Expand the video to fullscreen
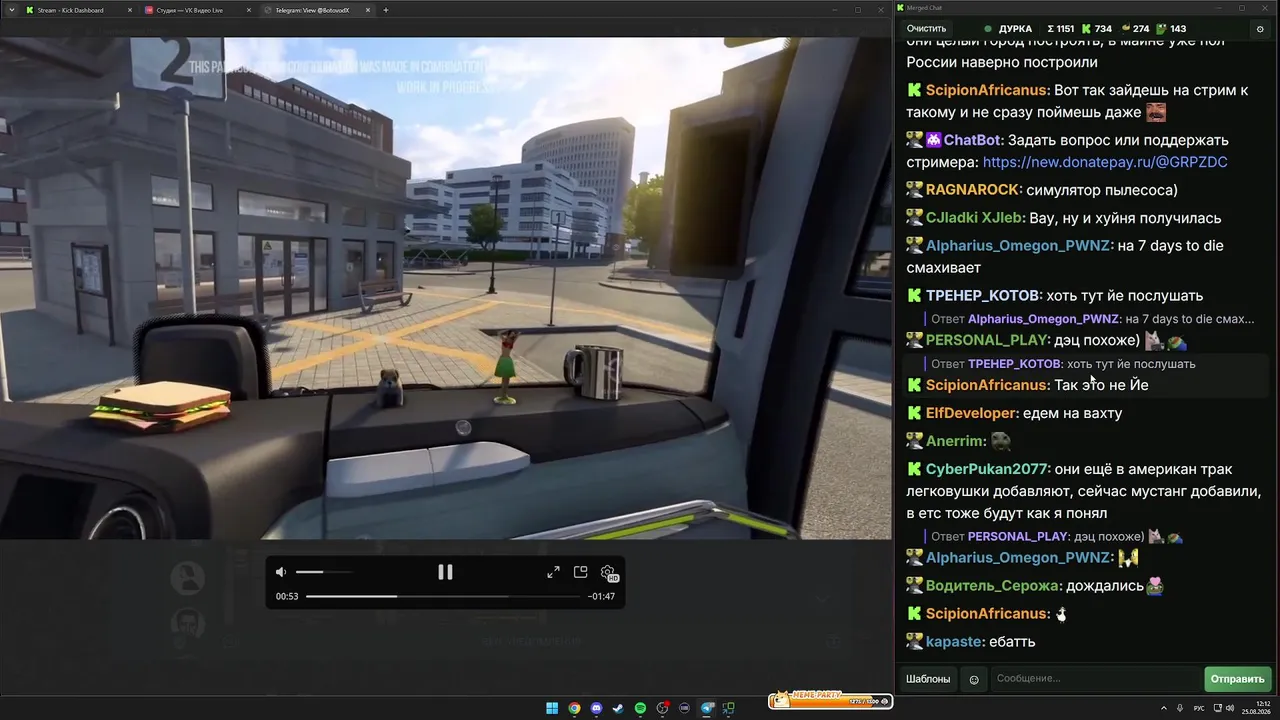Image resolution: width=1280 pixels, height=720 pixels. click(x=553, y=572)
